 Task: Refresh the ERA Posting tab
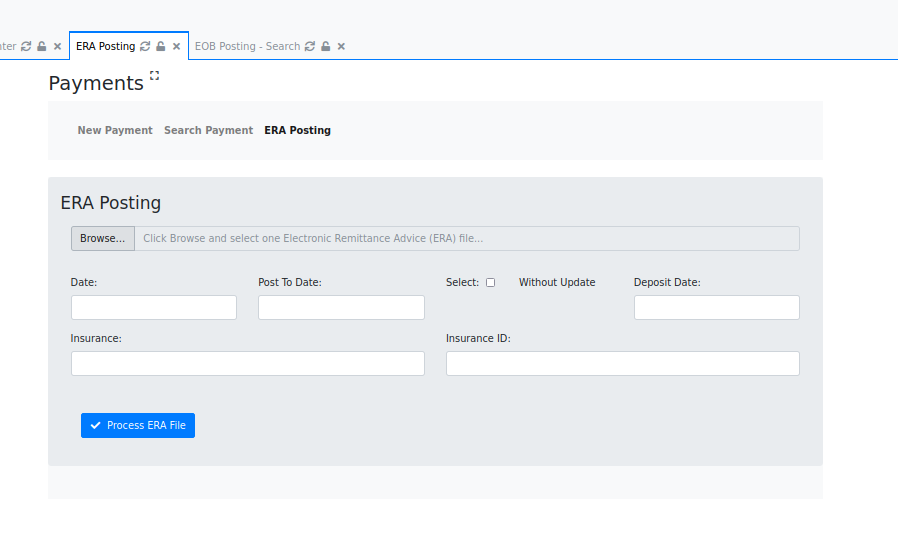click(x=145, y=46)
